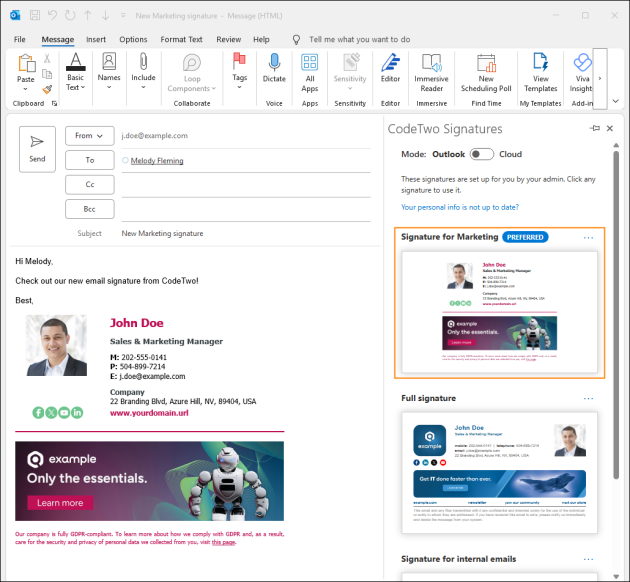Open Viva Insights add-in

click(x=582, y=73)
